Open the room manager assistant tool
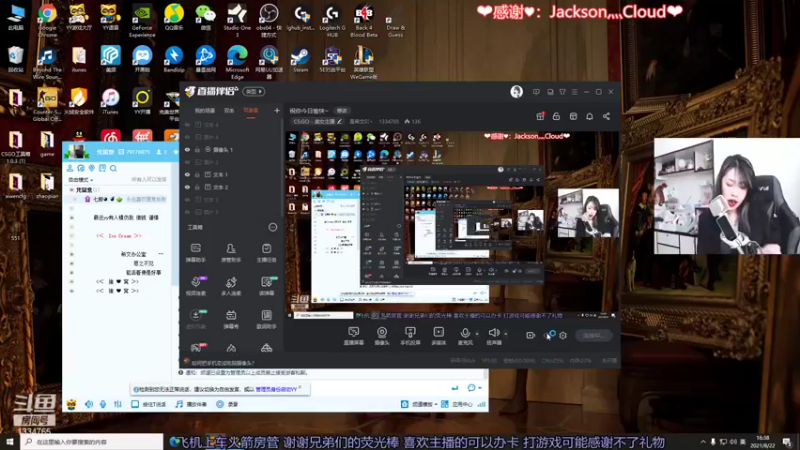The width and height of the screenshot is (800, 450). click(231, 253)
